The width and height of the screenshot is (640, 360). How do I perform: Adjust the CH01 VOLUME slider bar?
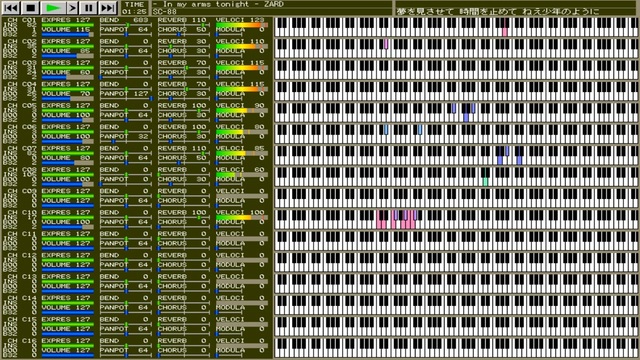tap(68, 35)
